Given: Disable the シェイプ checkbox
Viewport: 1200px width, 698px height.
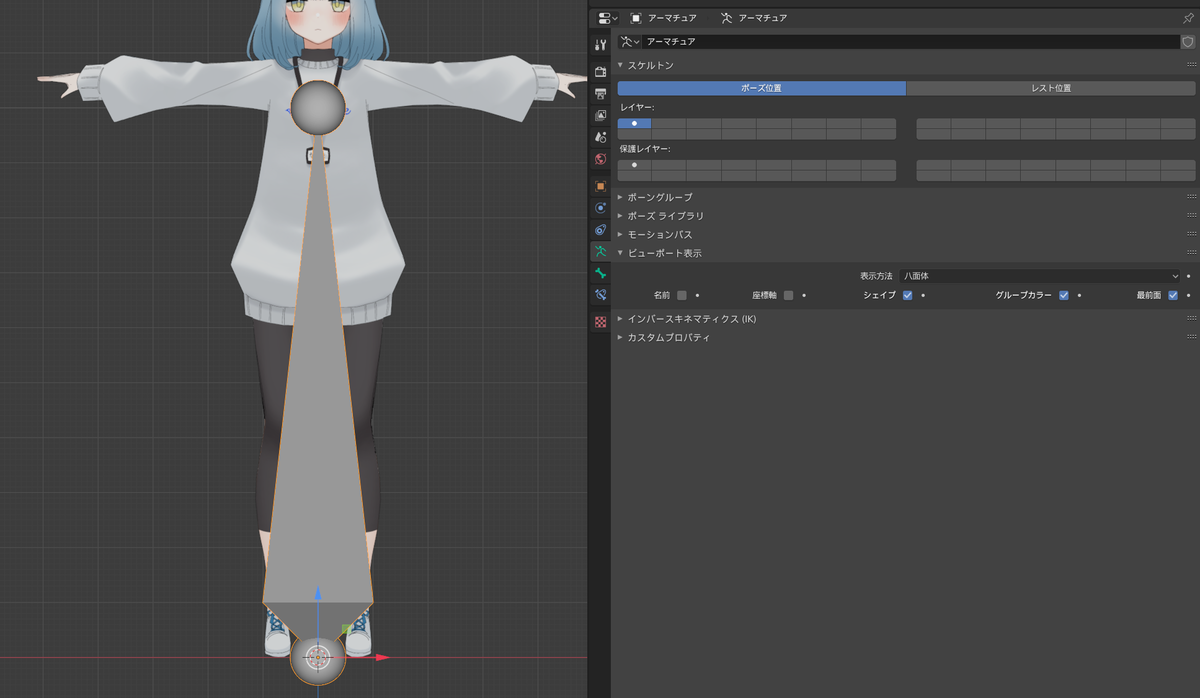Looking at the screenshot, I should (907, 295).
